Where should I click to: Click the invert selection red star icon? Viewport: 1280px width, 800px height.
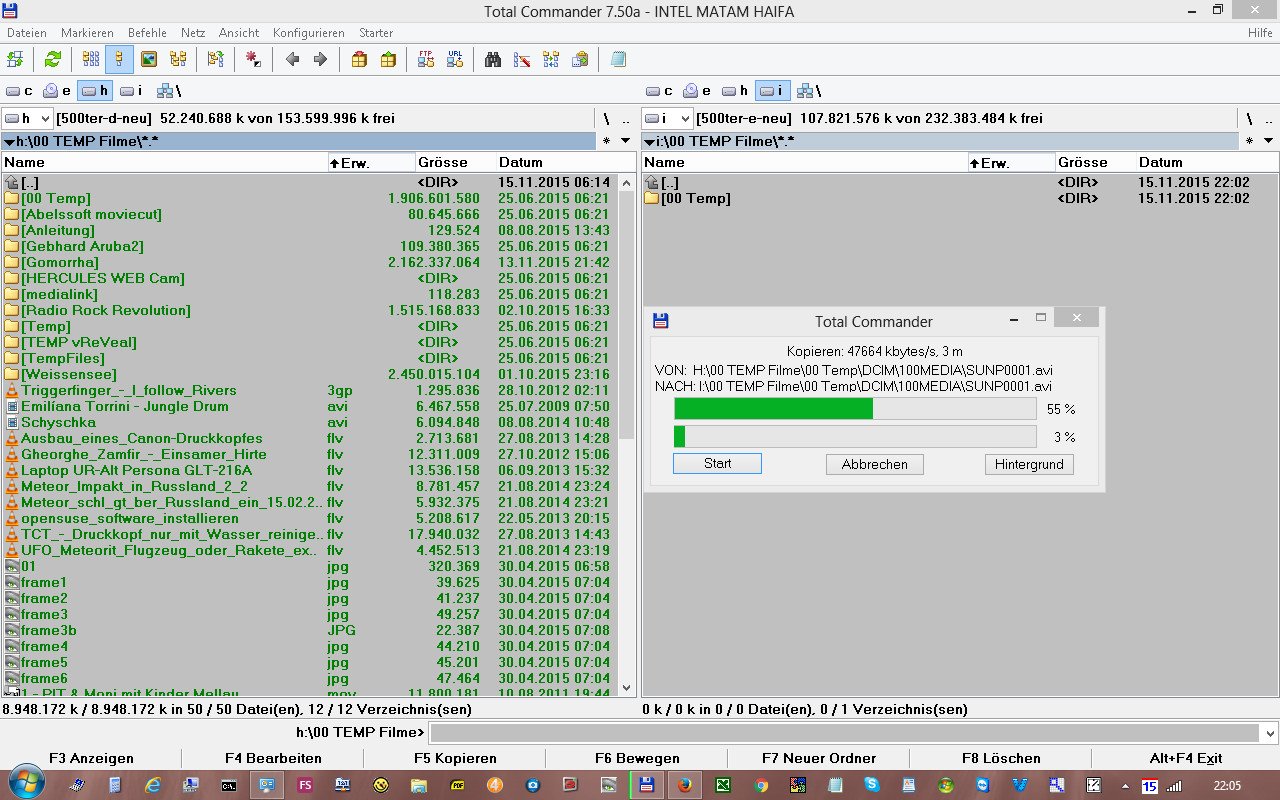[254, 59]
